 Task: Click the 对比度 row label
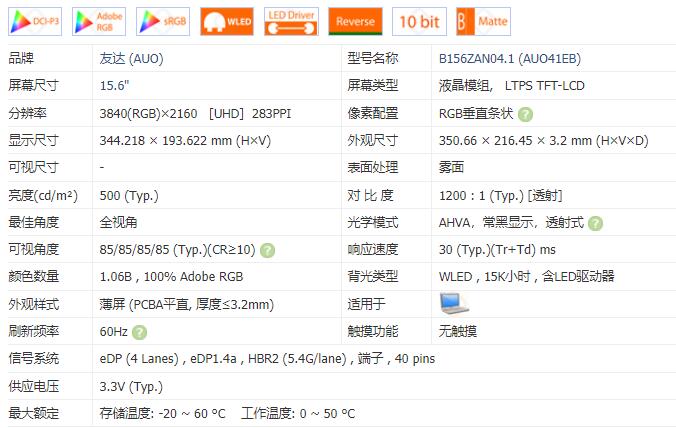(x=371, y=196)
